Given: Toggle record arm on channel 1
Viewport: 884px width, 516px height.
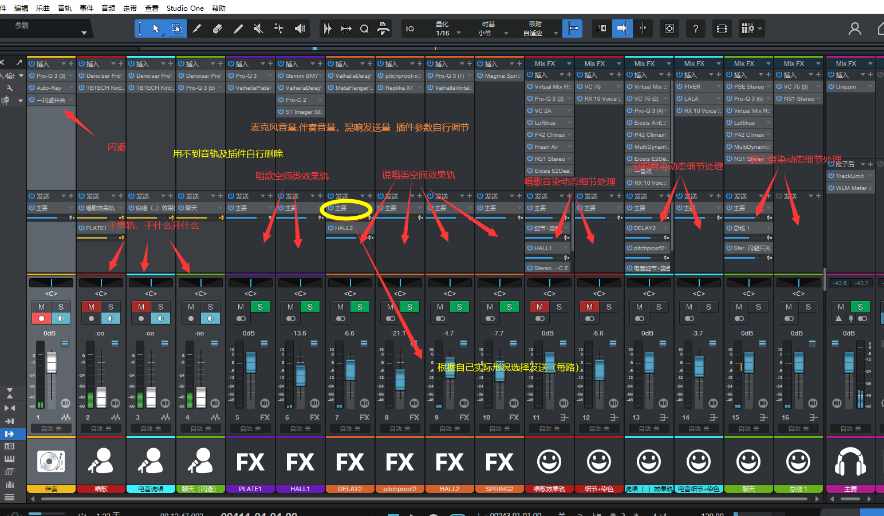Looking at the screenshot, I should pyautogui.click(x=41, y=318).
